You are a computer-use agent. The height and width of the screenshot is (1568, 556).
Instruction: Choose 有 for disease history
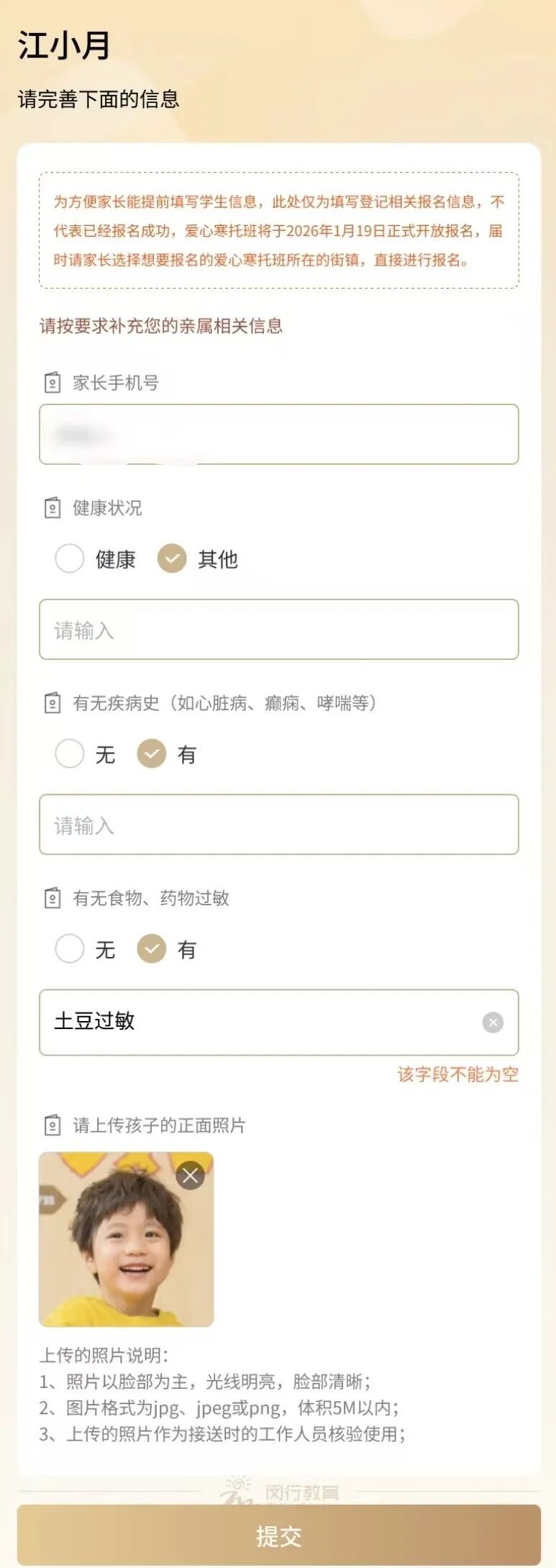(152, 754)
